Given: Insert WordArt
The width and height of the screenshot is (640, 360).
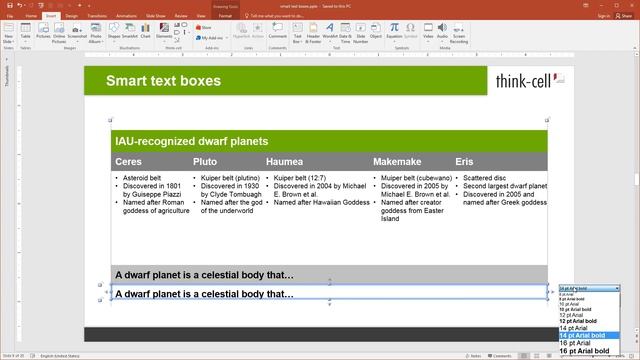Looking at the screenshot, I should coord(330,32).
